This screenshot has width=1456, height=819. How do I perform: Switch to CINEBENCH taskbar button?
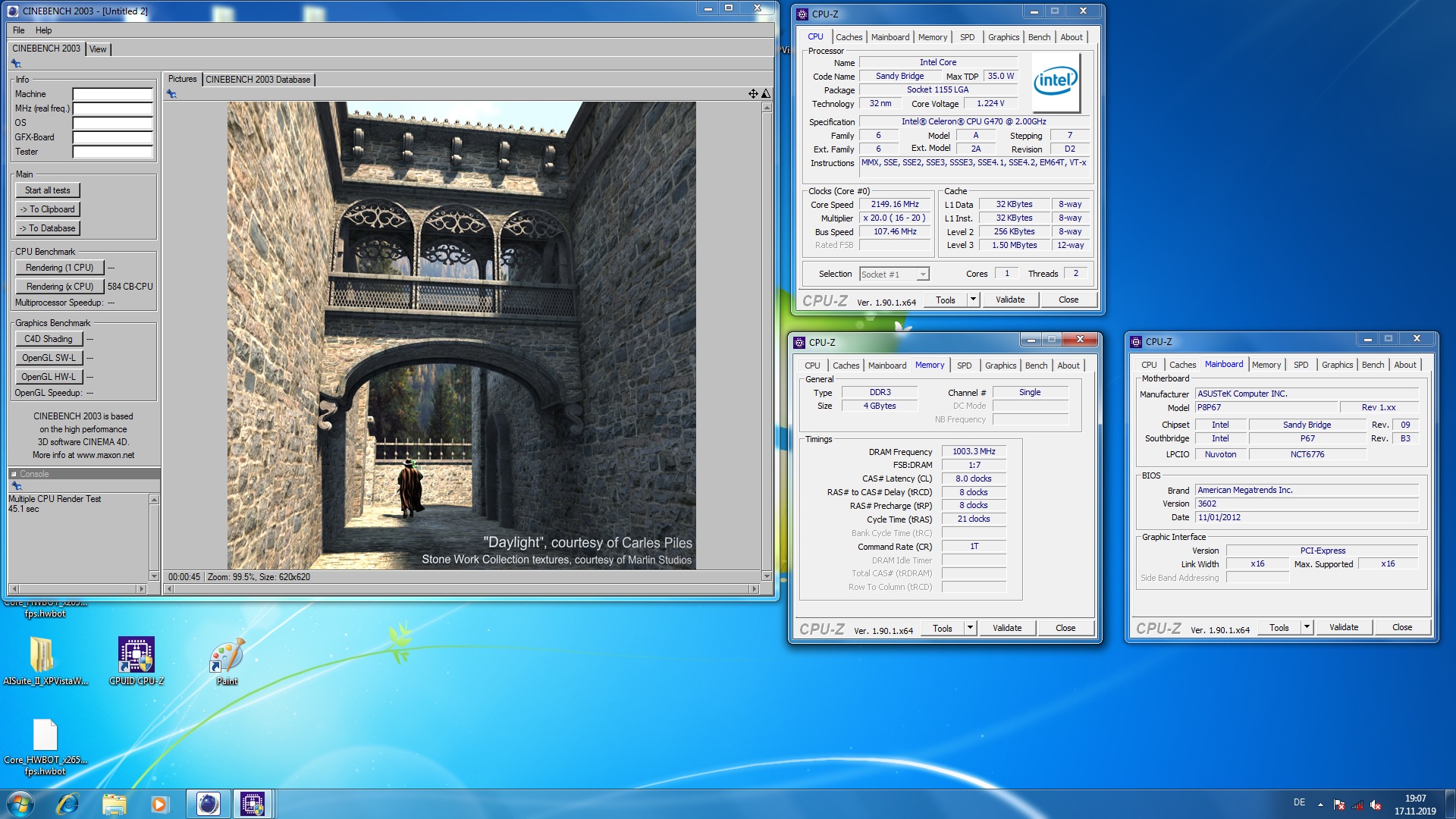point(208,804)
